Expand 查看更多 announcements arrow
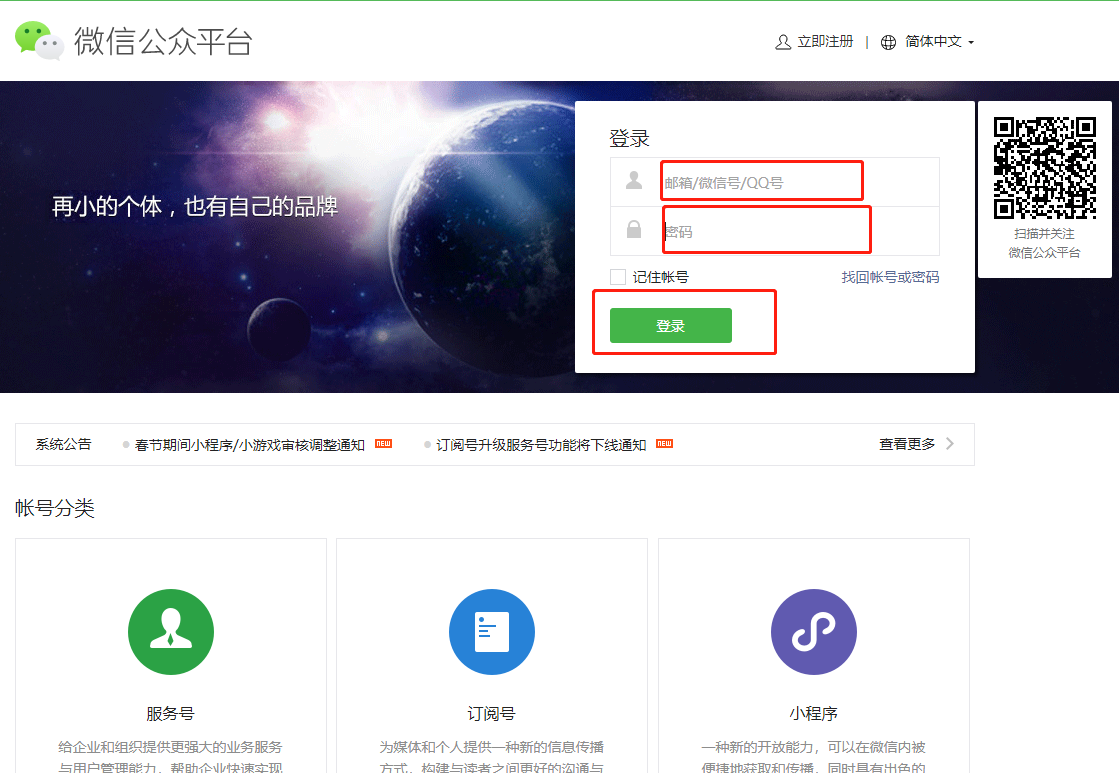 click(x=949, y=444)
